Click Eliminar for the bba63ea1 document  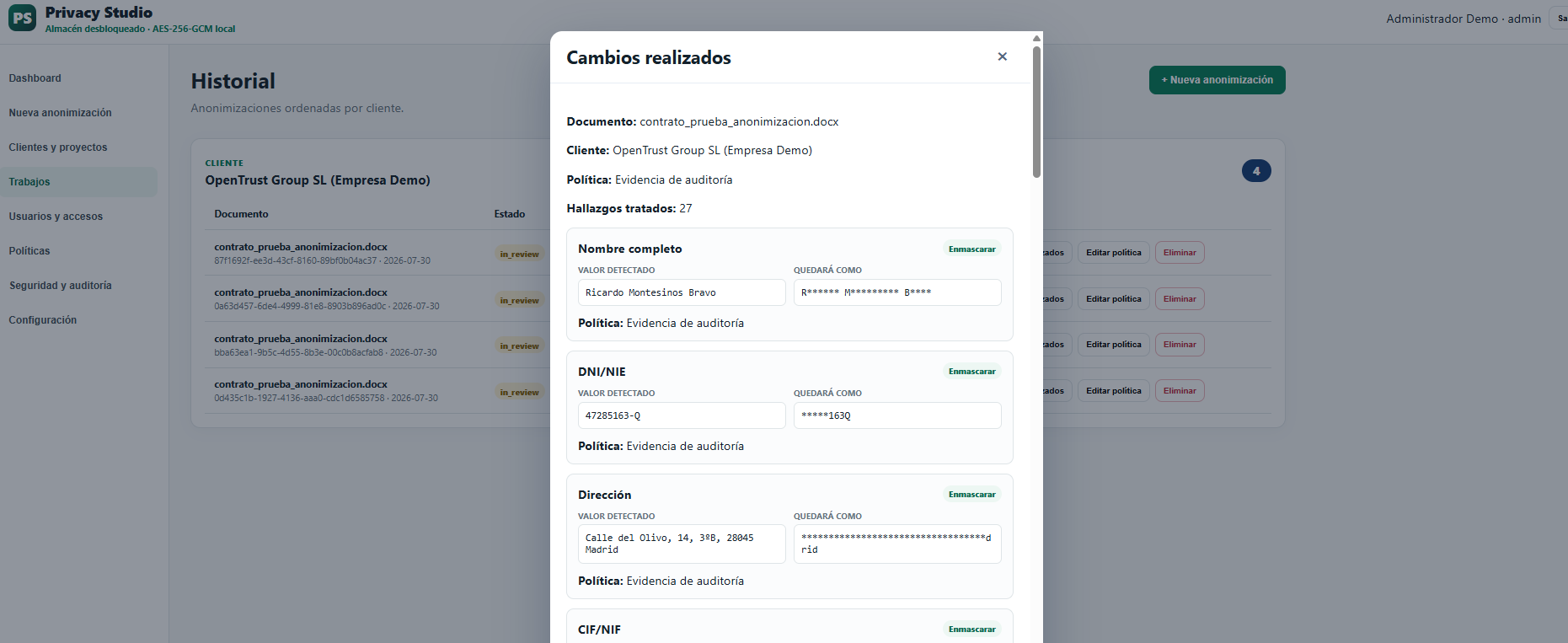[1180, 345]
